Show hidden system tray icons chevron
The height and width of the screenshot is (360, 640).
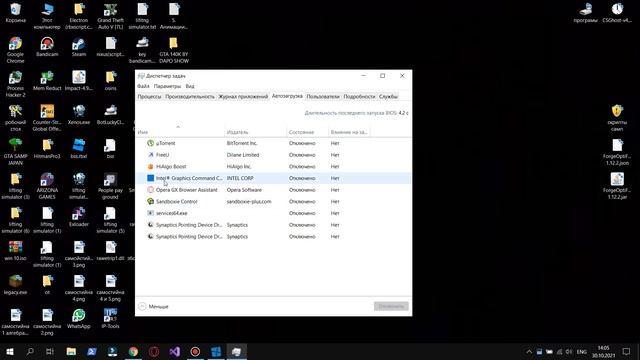click(529, 351)
